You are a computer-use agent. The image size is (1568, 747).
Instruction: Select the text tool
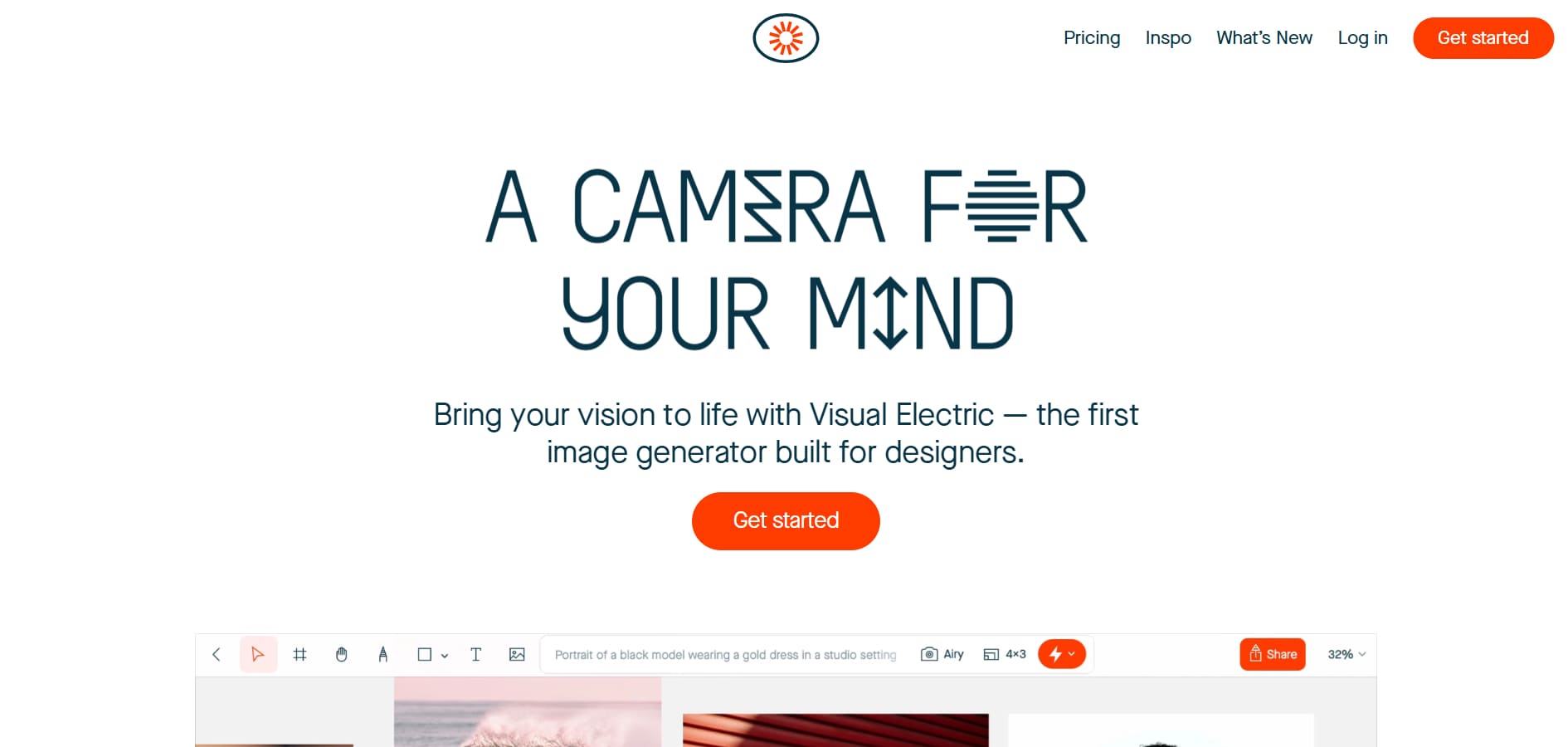475,654
